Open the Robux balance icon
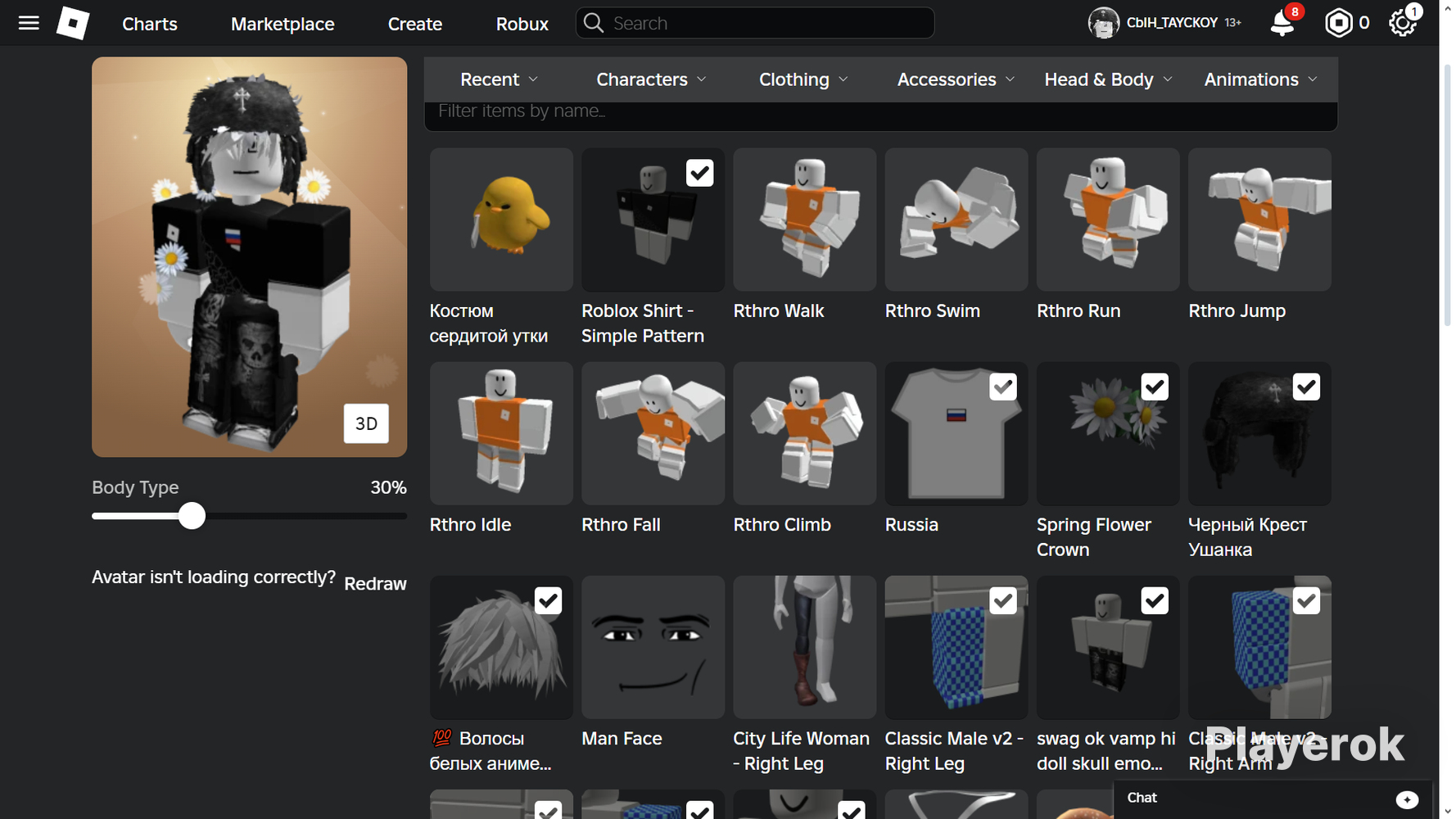1456x819 pixels. click(1338, 23)
